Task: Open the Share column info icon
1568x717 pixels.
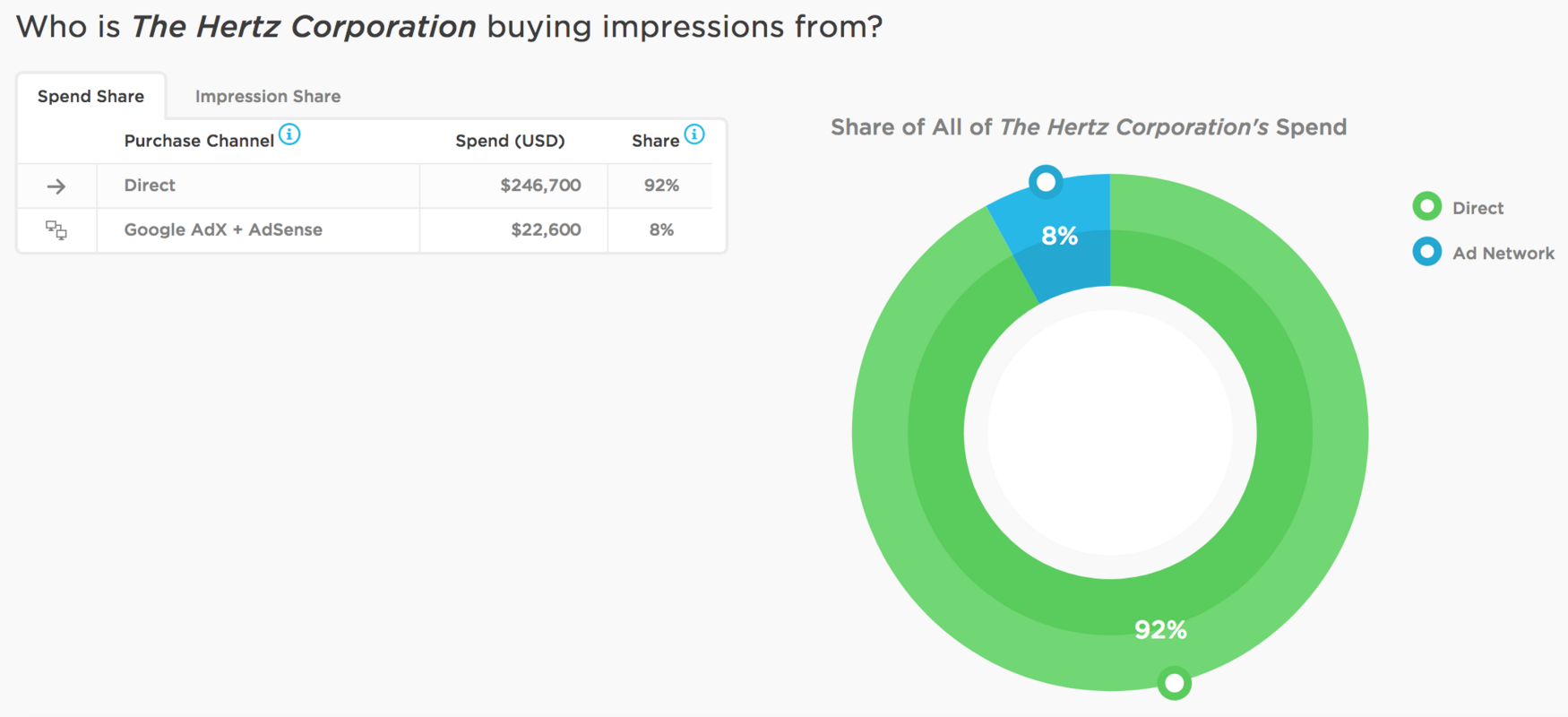Action: 693,134
